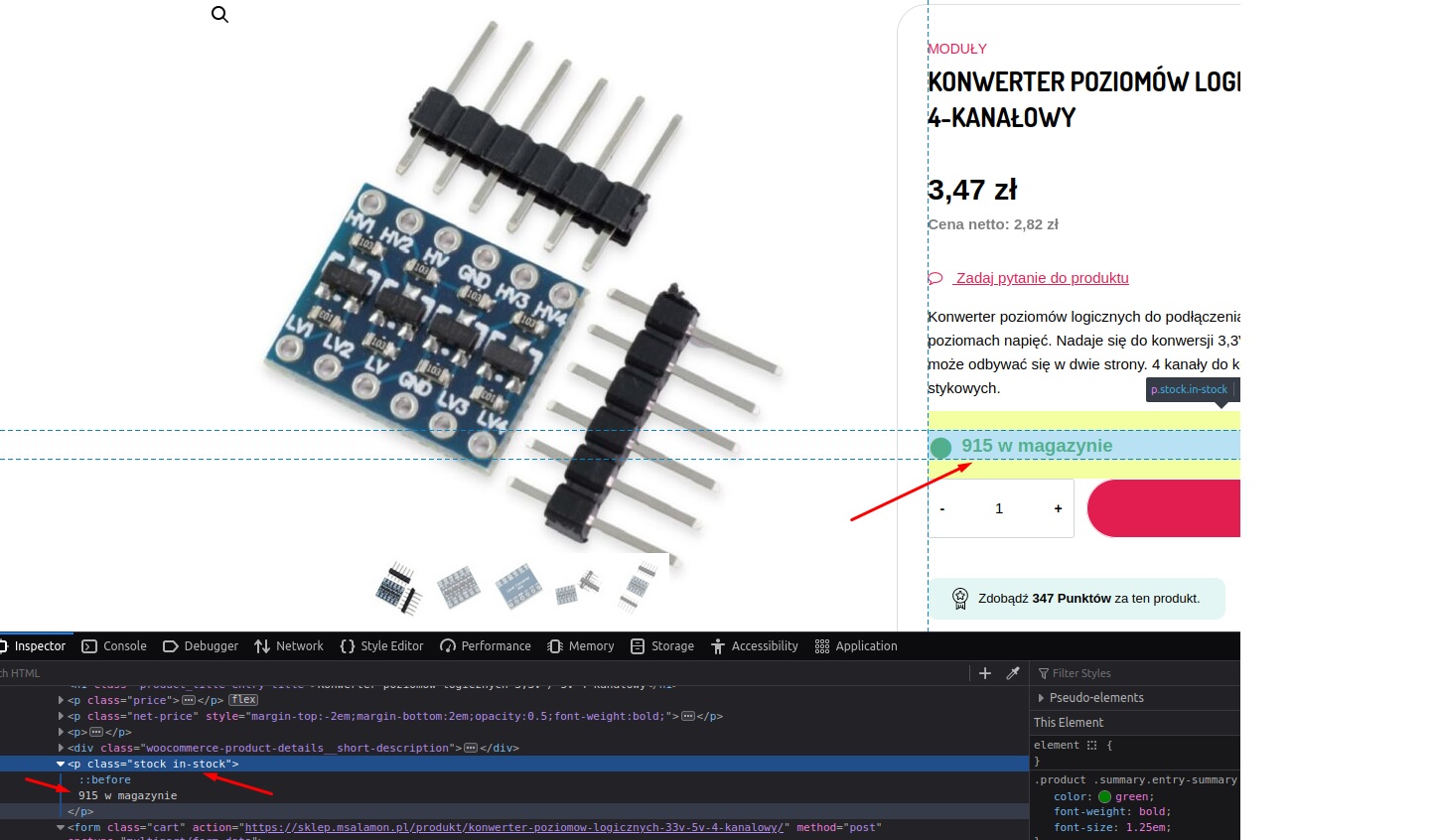
Task: Switch to the Debugger panel
Action: pyautogui.click(x=201, y=646)
